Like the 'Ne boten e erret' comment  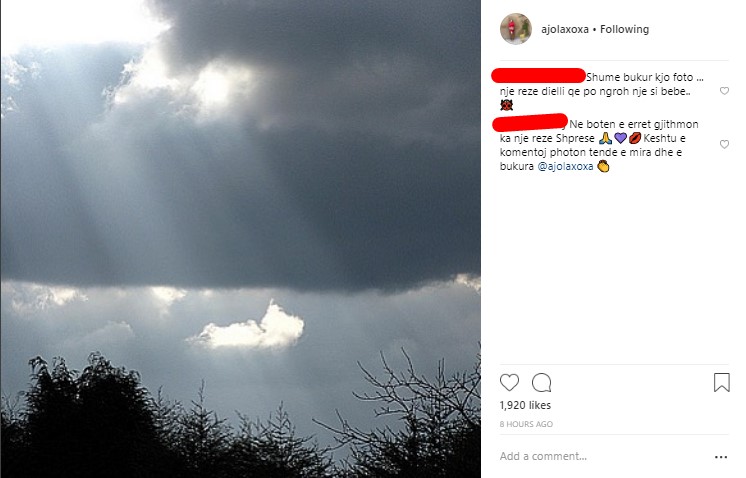tap(724, 145)
